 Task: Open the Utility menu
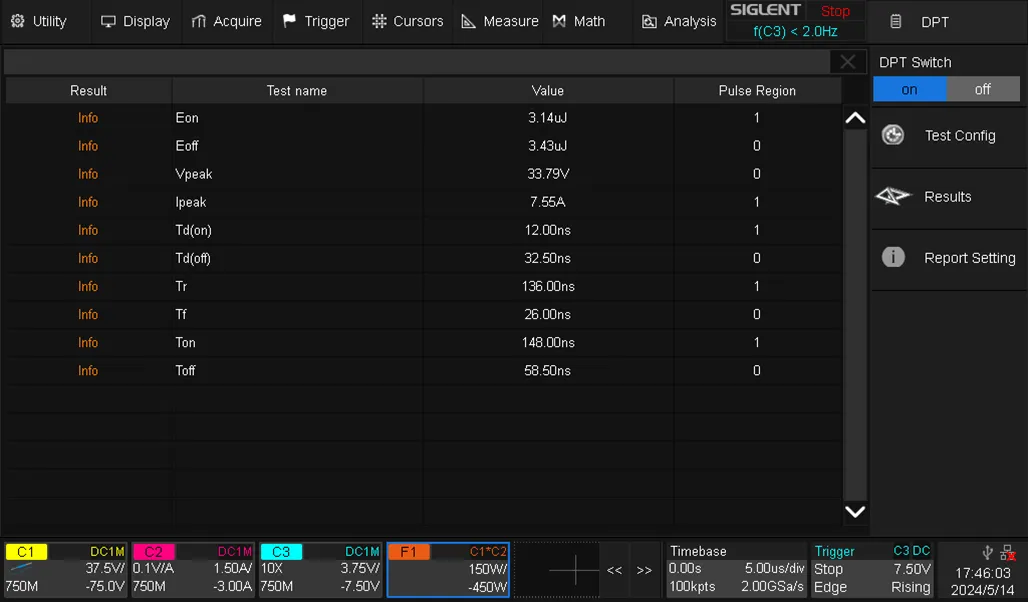pyautogui.click(x=39, y=21)
